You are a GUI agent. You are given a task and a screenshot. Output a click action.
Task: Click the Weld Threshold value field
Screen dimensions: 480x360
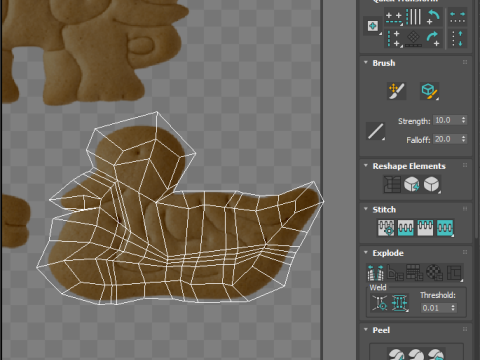[x=435, y=308]
